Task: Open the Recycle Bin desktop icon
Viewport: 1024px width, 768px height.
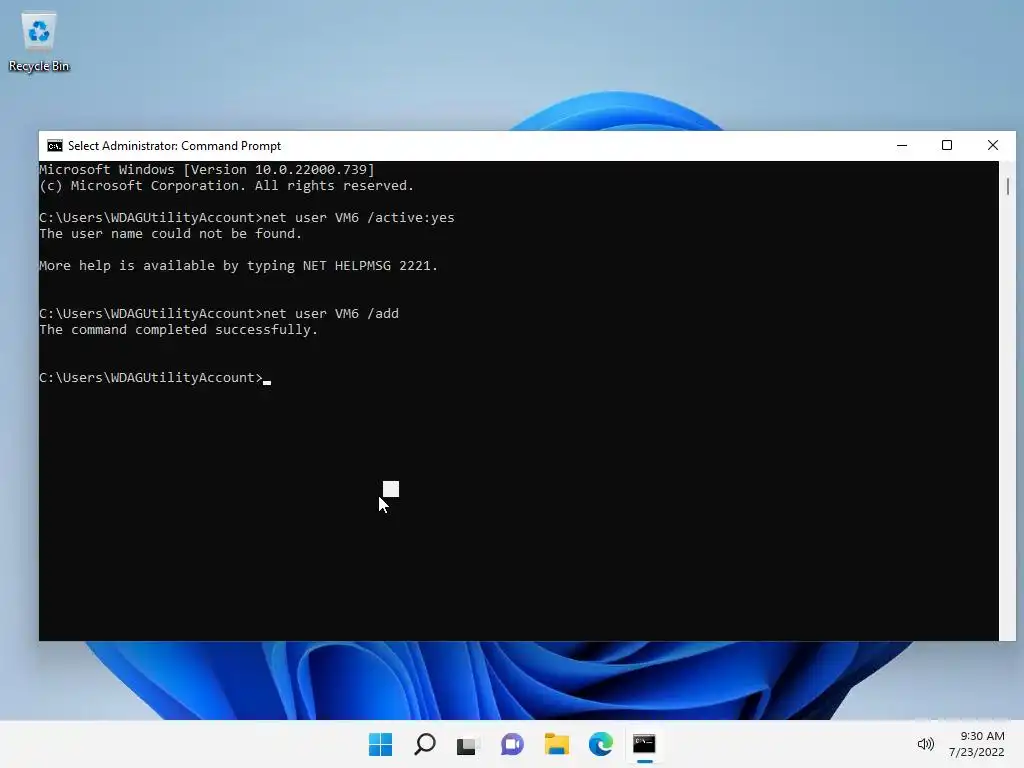Action: (39, 42)
